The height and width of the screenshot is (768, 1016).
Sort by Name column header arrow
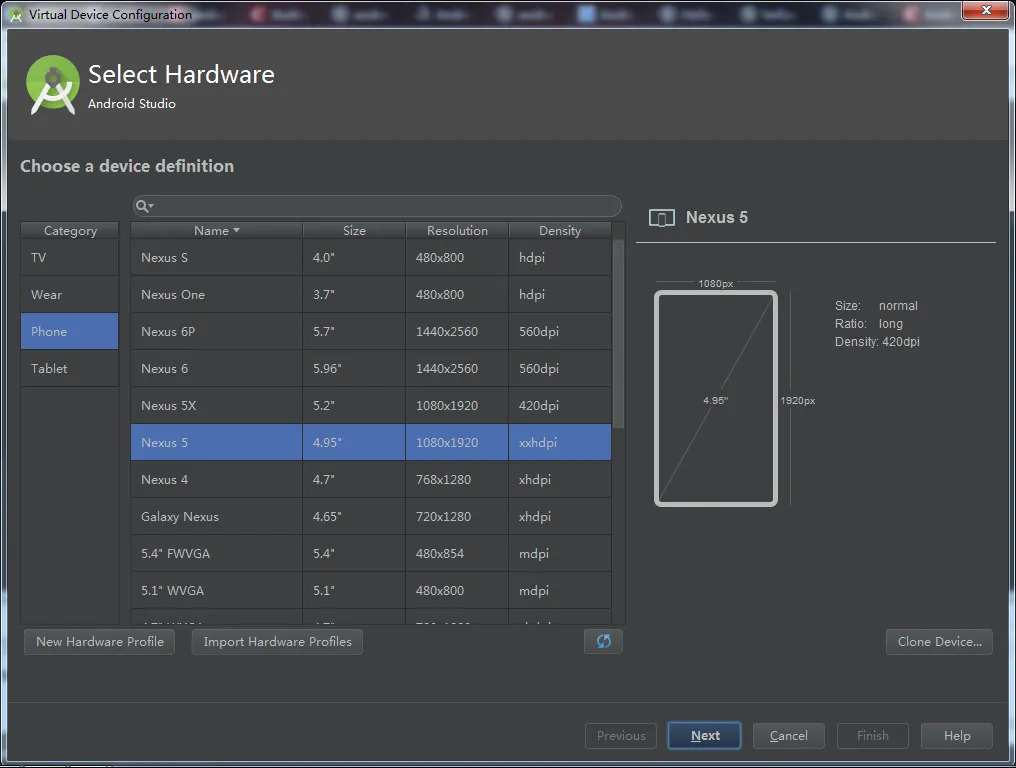click(237, 231)
